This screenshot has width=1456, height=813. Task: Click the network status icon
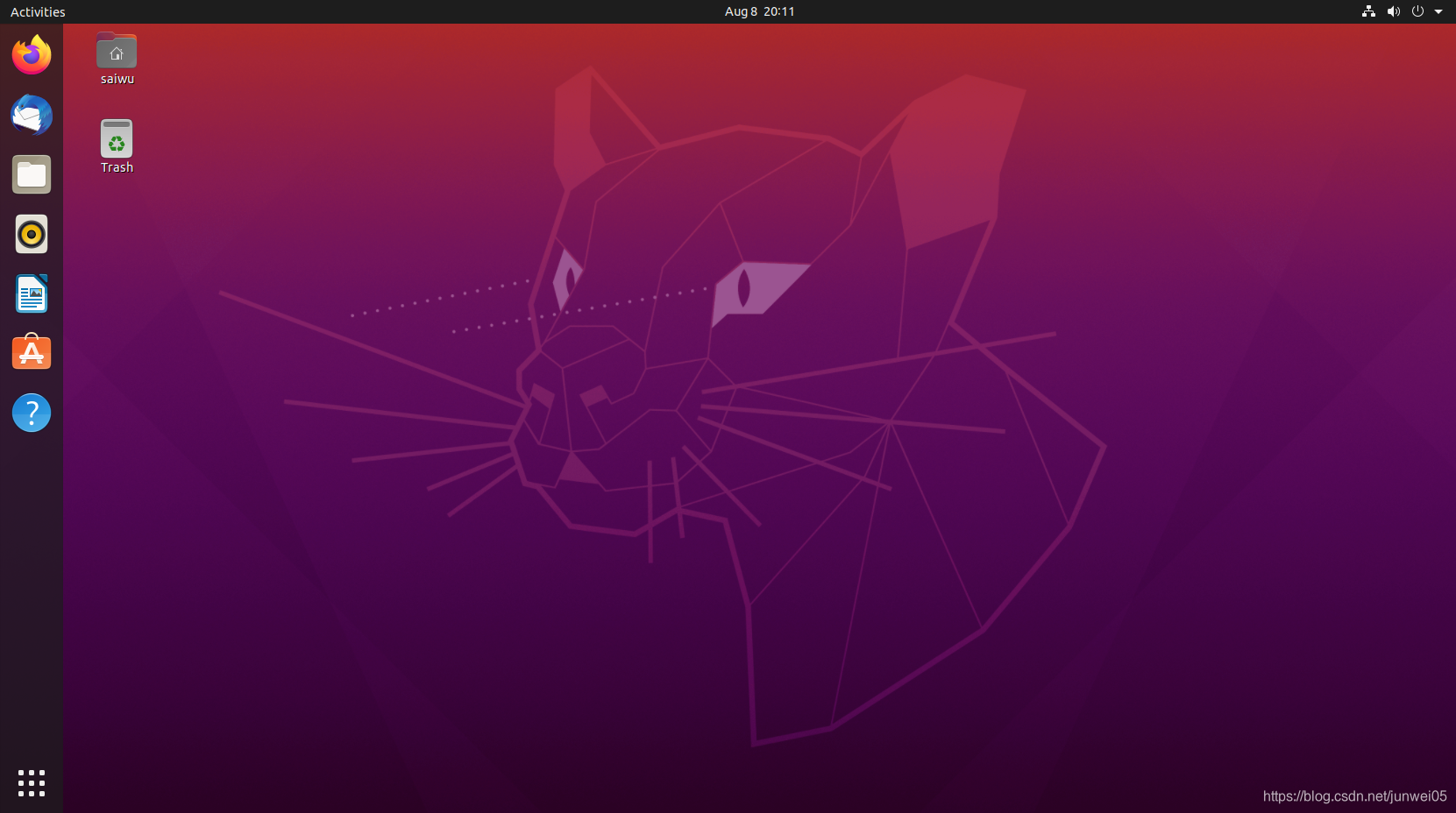[x=1368, y=11]
